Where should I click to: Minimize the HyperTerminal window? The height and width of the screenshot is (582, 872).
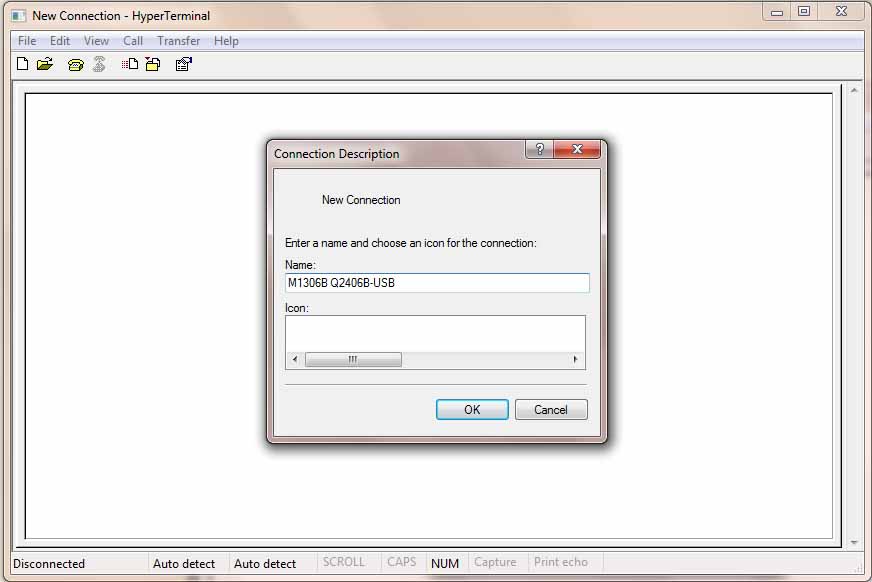777,12
